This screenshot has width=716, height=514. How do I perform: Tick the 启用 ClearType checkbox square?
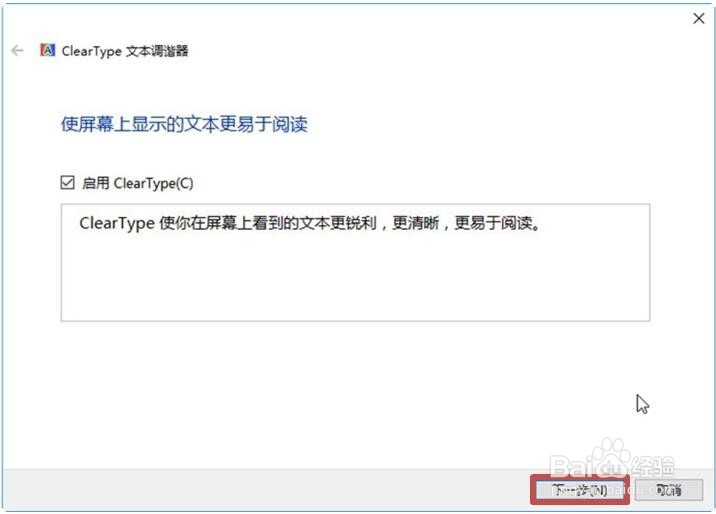pos(68,183)
